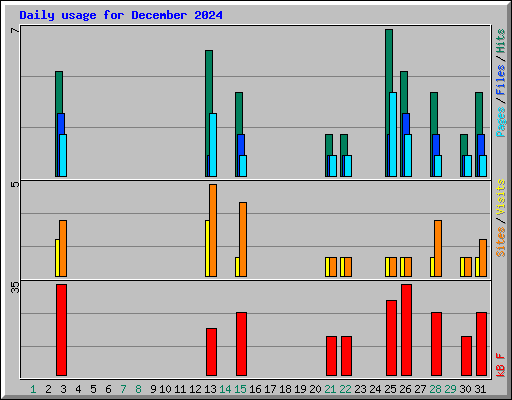Click the red KB bar for day 22
The width and height of the screenshot is (512, 400).
click(346, 356)
